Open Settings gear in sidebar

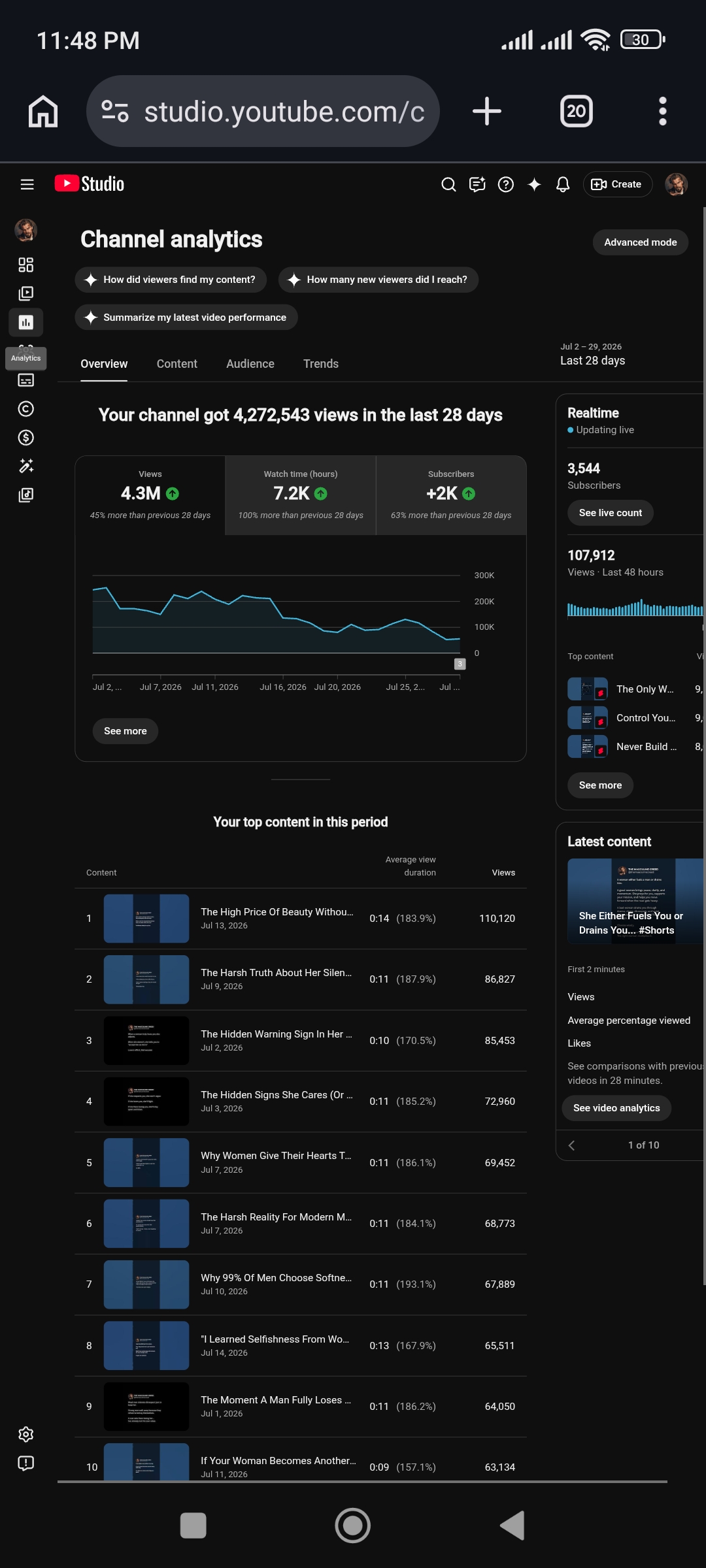coord(25,1434)
